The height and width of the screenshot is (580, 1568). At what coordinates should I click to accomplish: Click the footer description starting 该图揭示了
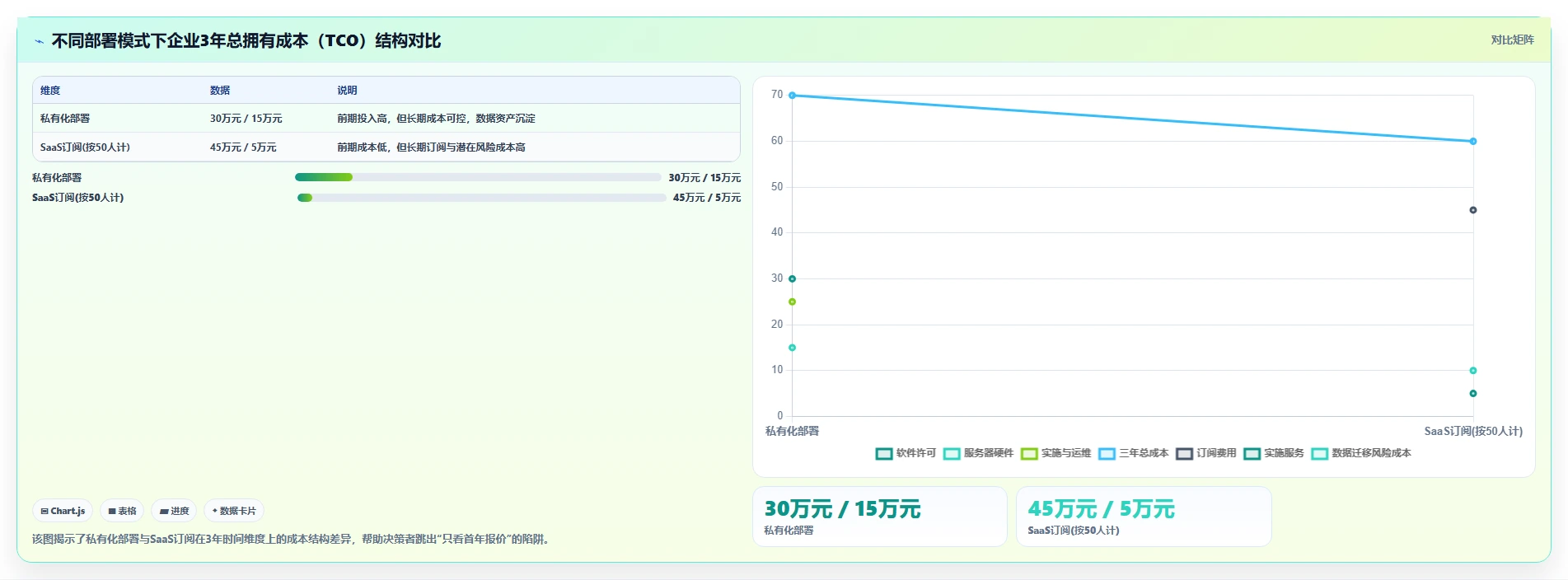pos(290,539)
